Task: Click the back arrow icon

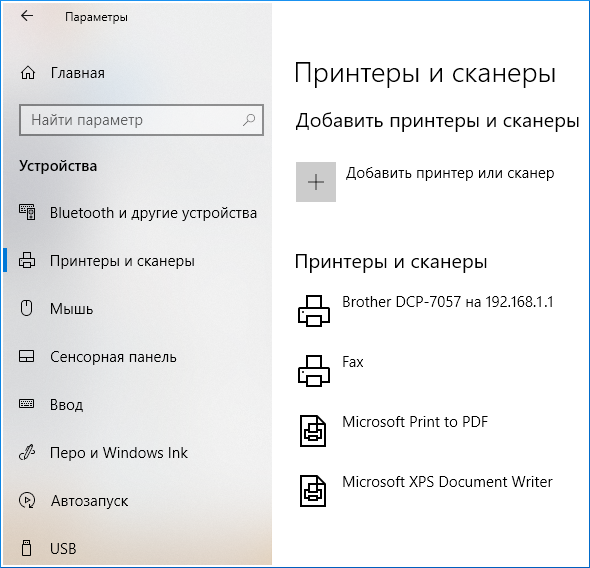Action: [x=27, y=16]
